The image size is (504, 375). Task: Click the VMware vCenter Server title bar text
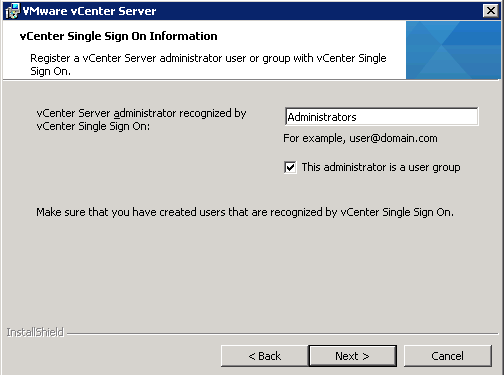(89, 11)
